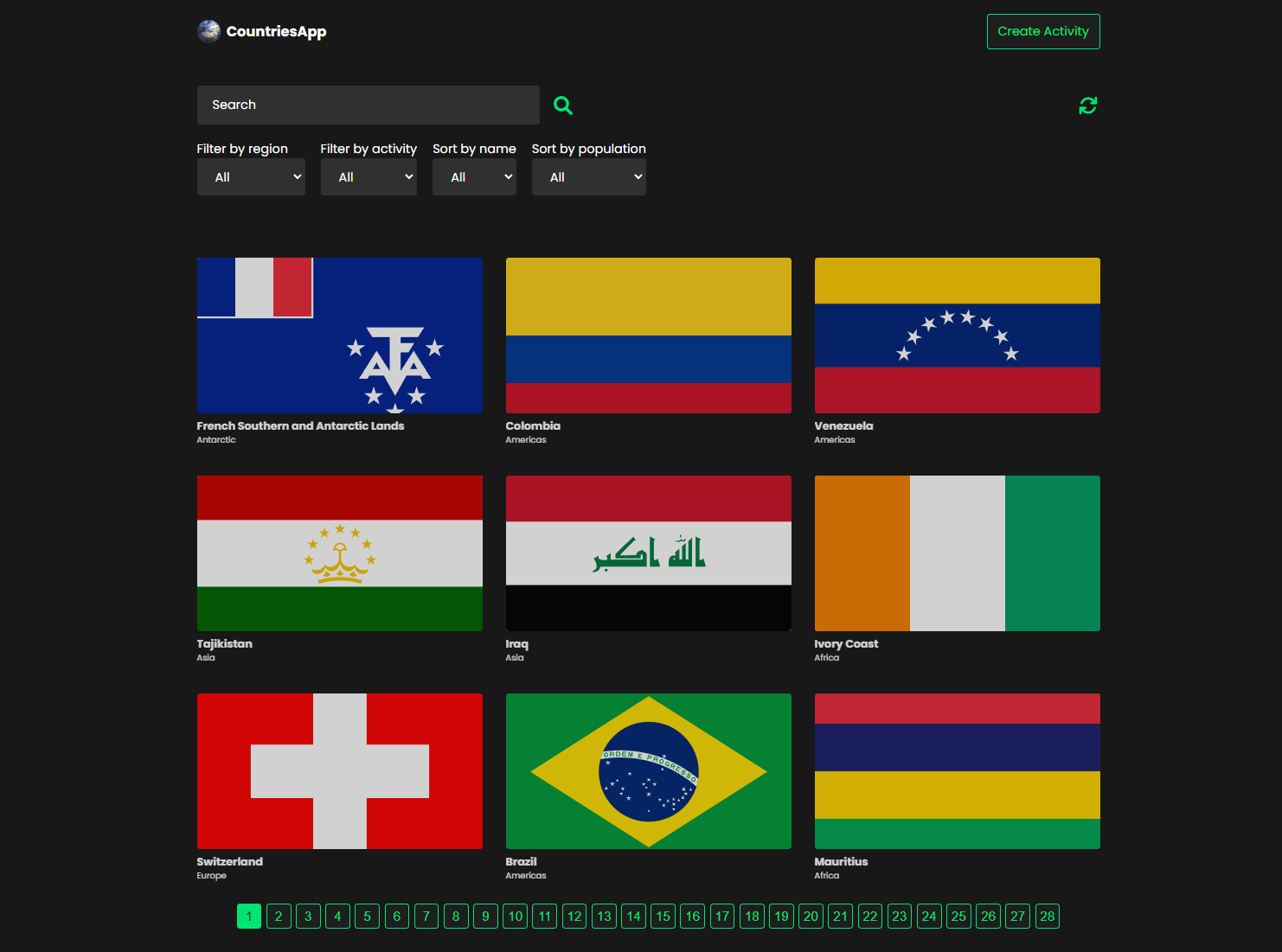This screenshot has width=1282, height=952.
Task: Open the Filter by activity dropdown
Action: tap(369, 176)
